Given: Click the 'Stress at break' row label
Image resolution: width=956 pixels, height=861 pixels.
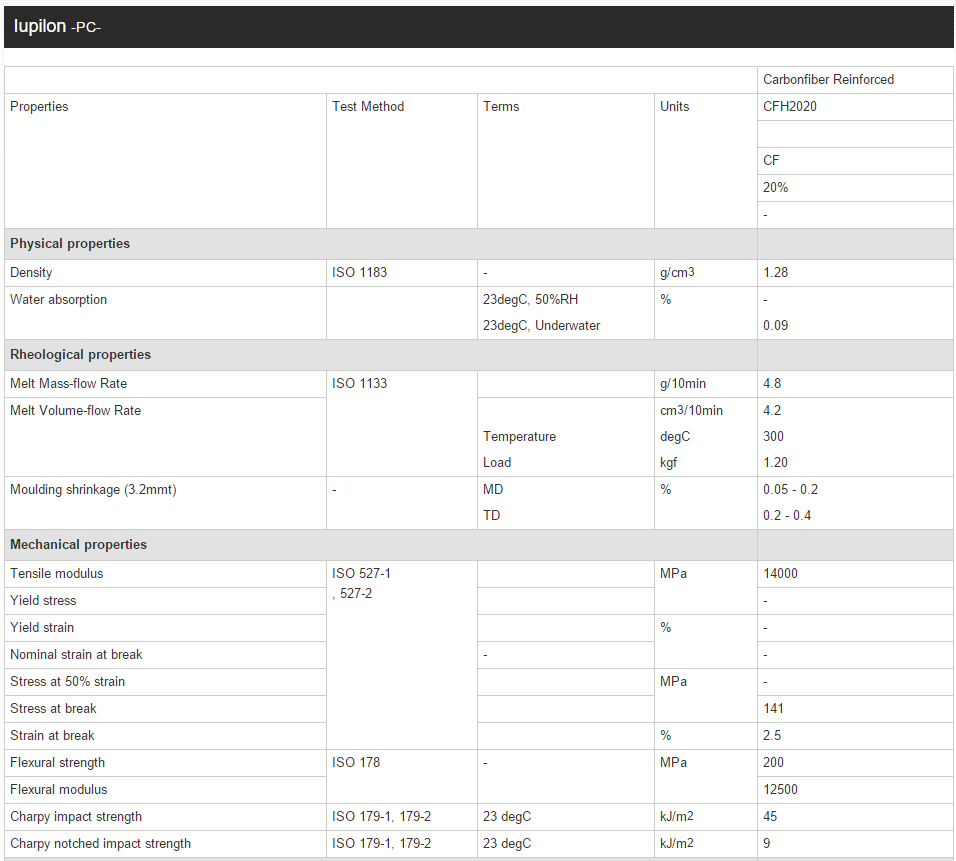Looking at the screenshot, I should point(53,709).
